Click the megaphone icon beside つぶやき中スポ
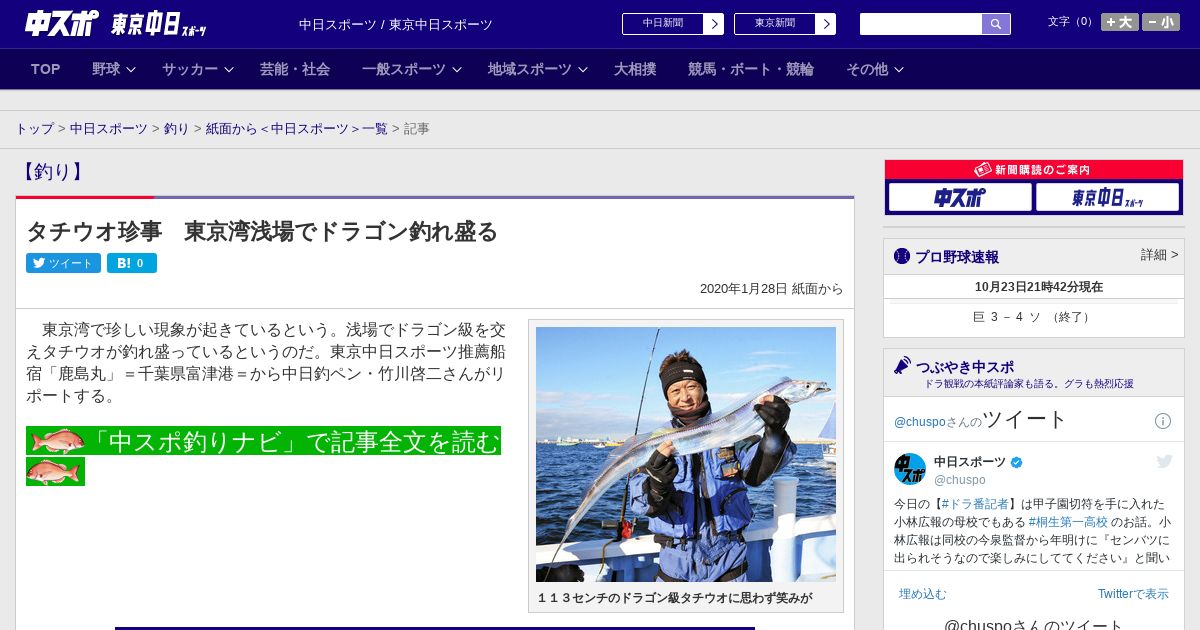 point(902,366)
